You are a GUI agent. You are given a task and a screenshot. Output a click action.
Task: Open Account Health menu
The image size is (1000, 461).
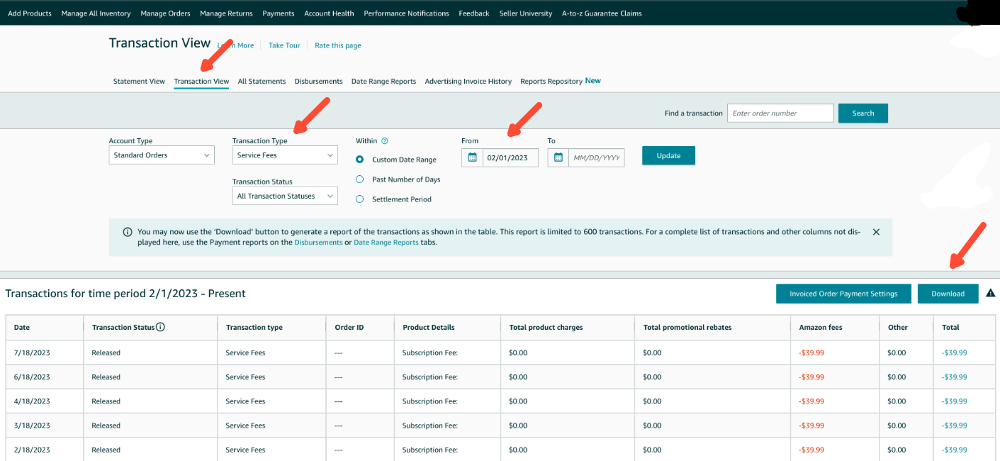(329, 13)
